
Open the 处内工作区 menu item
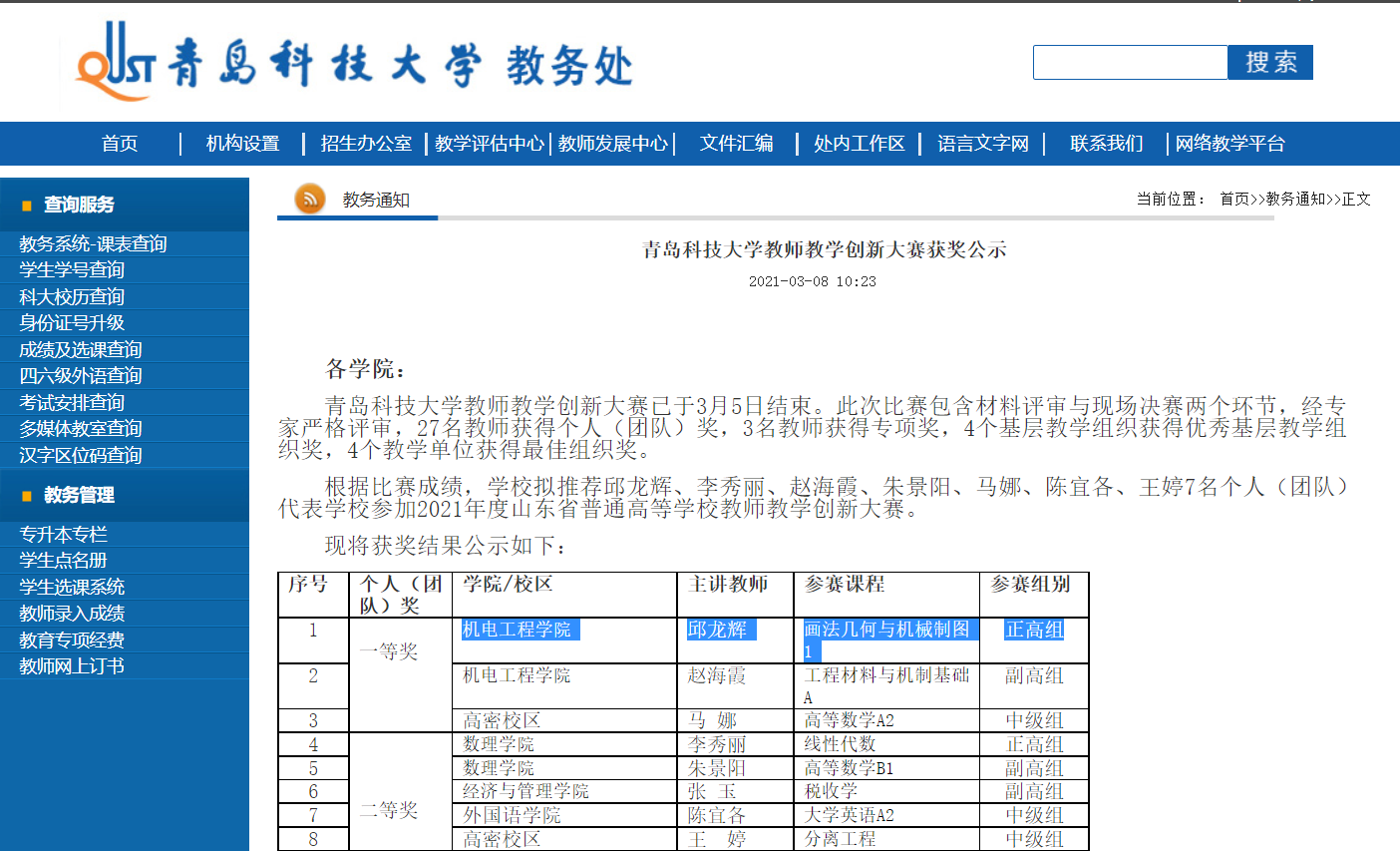coord(859,144)
